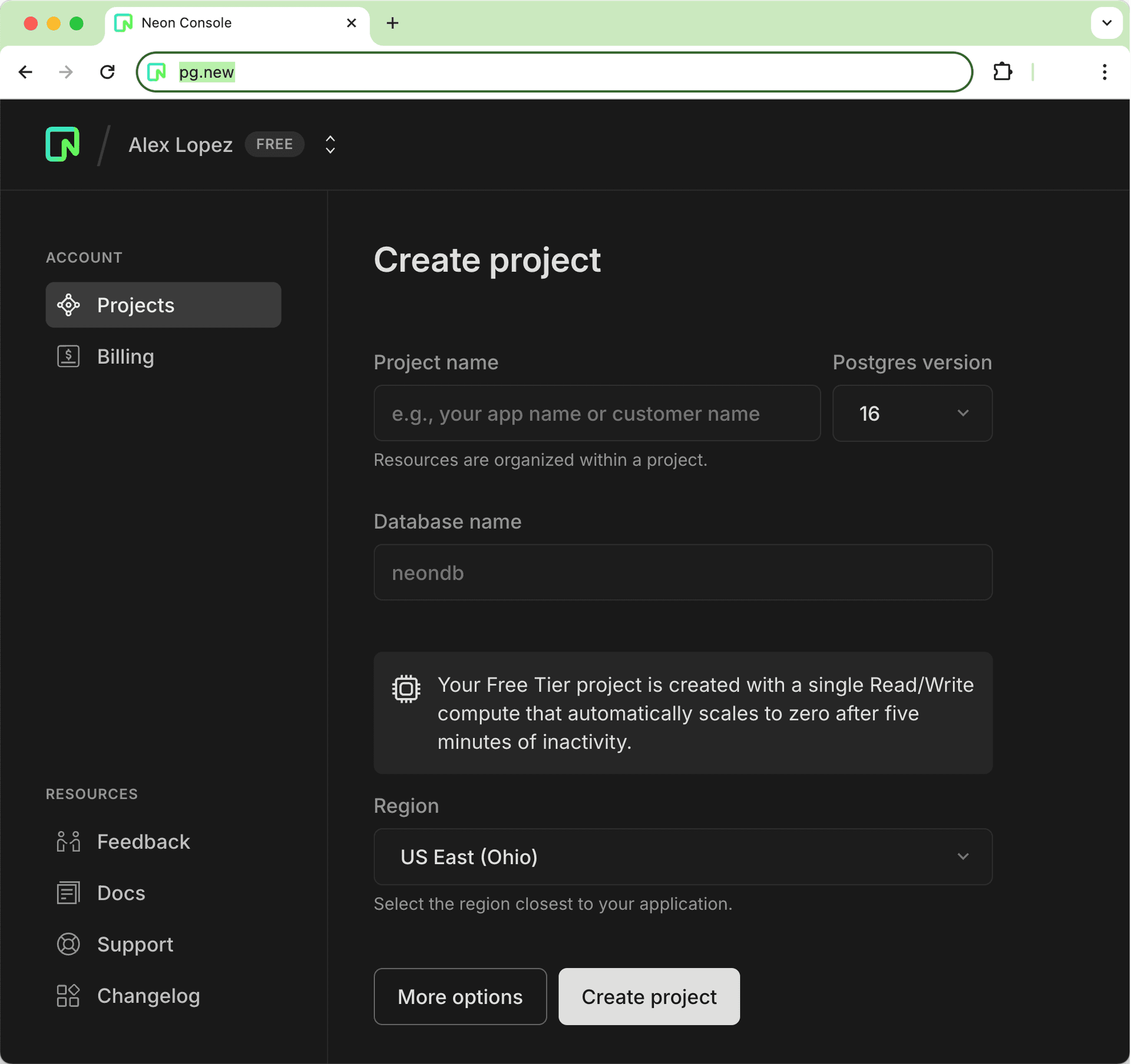Click the Support lifebuoy icon
1131x1064 pixels.
[x=68, y=944]
